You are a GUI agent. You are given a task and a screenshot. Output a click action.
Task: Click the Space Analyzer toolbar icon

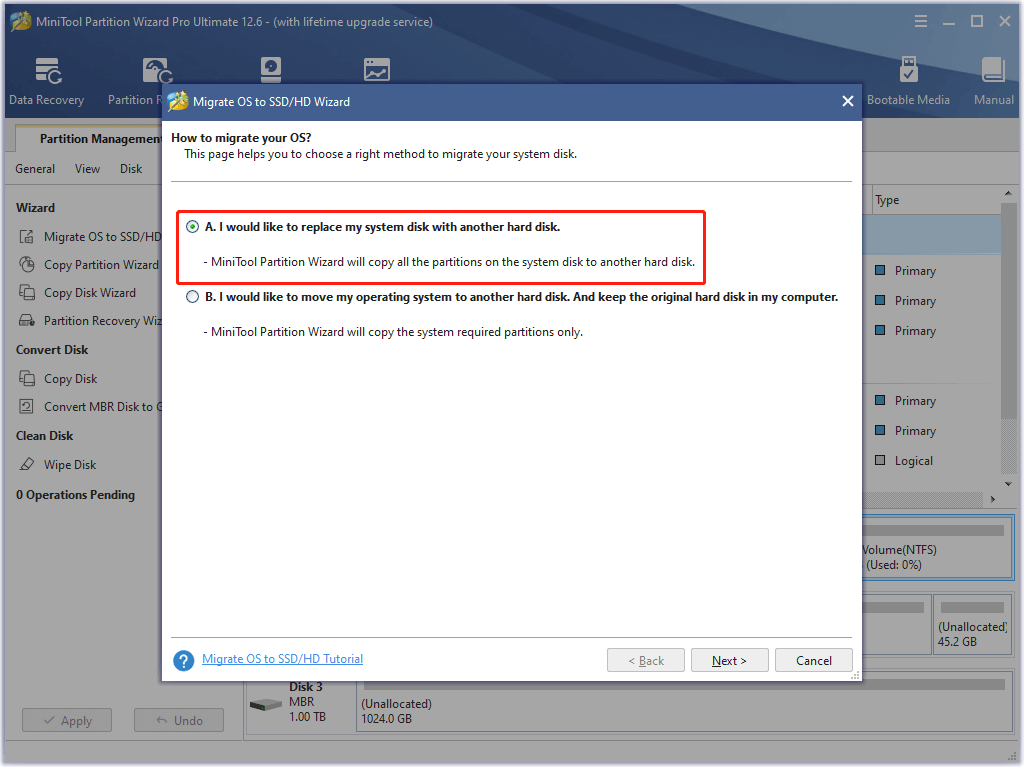pos(377,69)
